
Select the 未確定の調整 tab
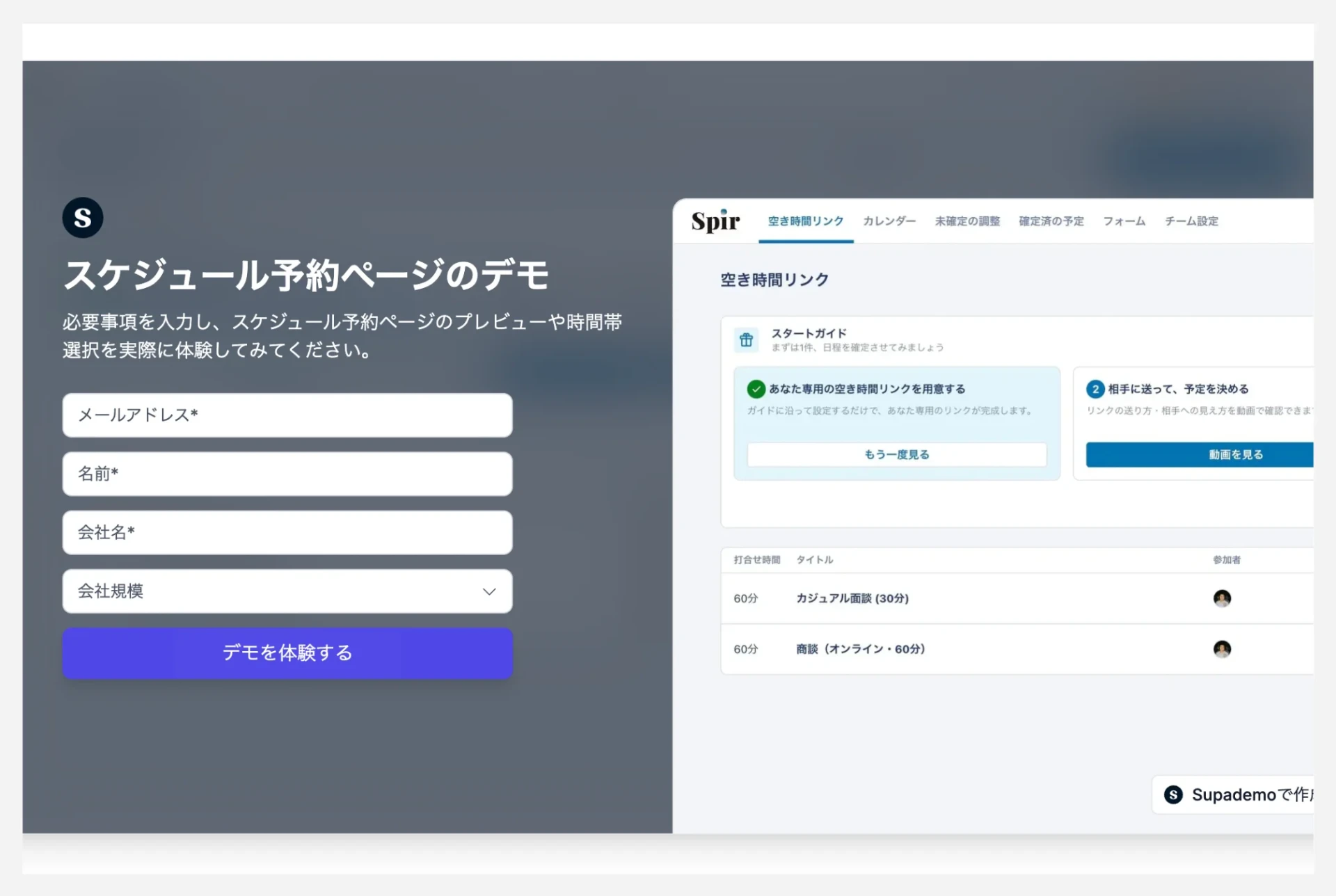click(967, 221)
